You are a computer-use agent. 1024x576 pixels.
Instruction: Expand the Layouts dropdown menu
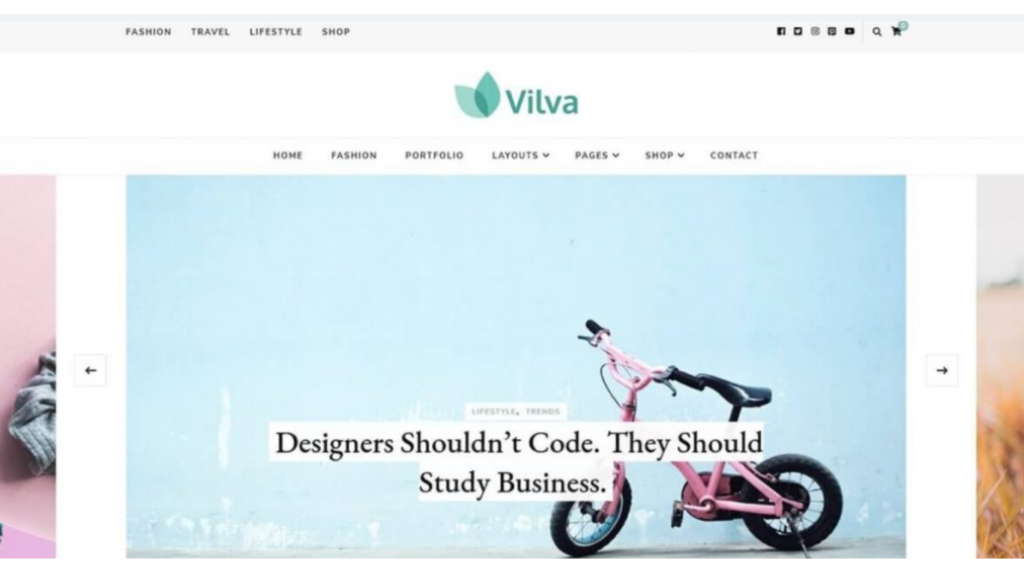click(520, 155)
